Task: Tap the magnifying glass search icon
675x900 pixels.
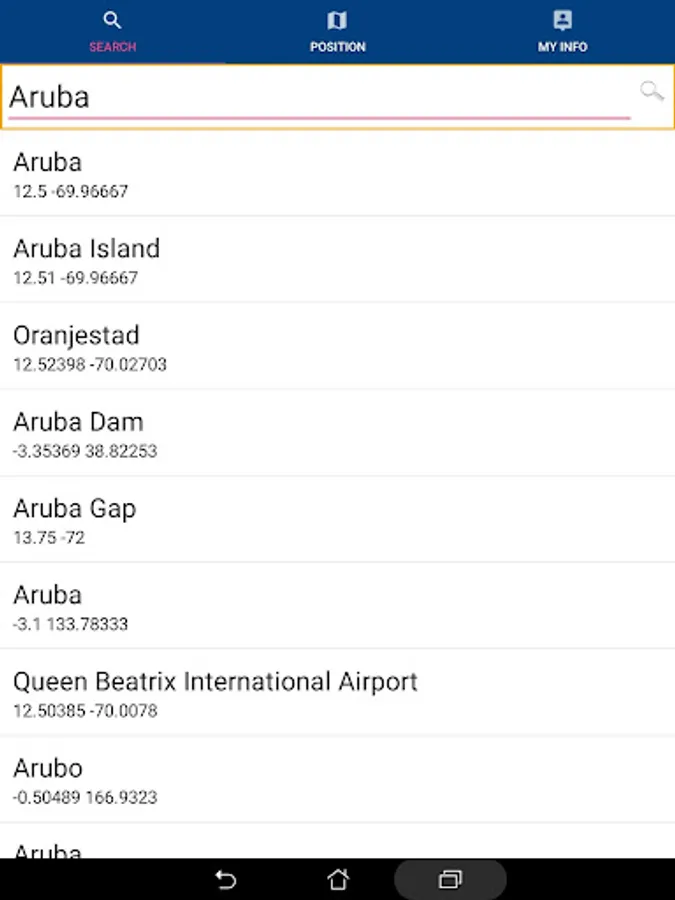Action: 652,92
